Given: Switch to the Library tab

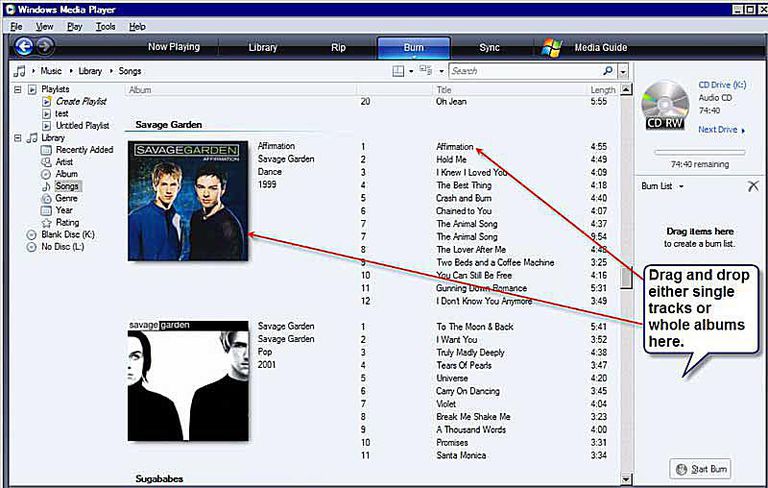Looking at the screenshot, I should [263, 47].
